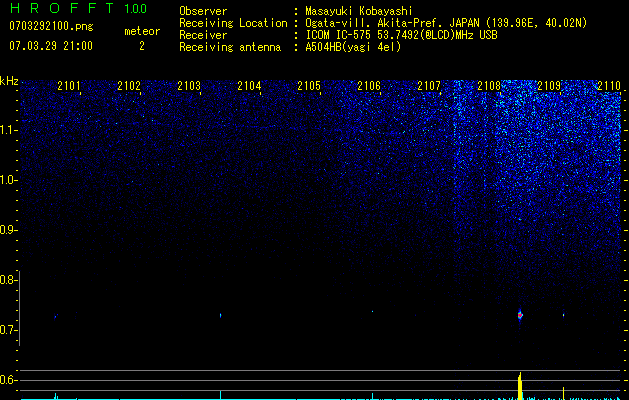Click the tall yellow power spike
The image size is (629, 400).
[x=520, y=386]
